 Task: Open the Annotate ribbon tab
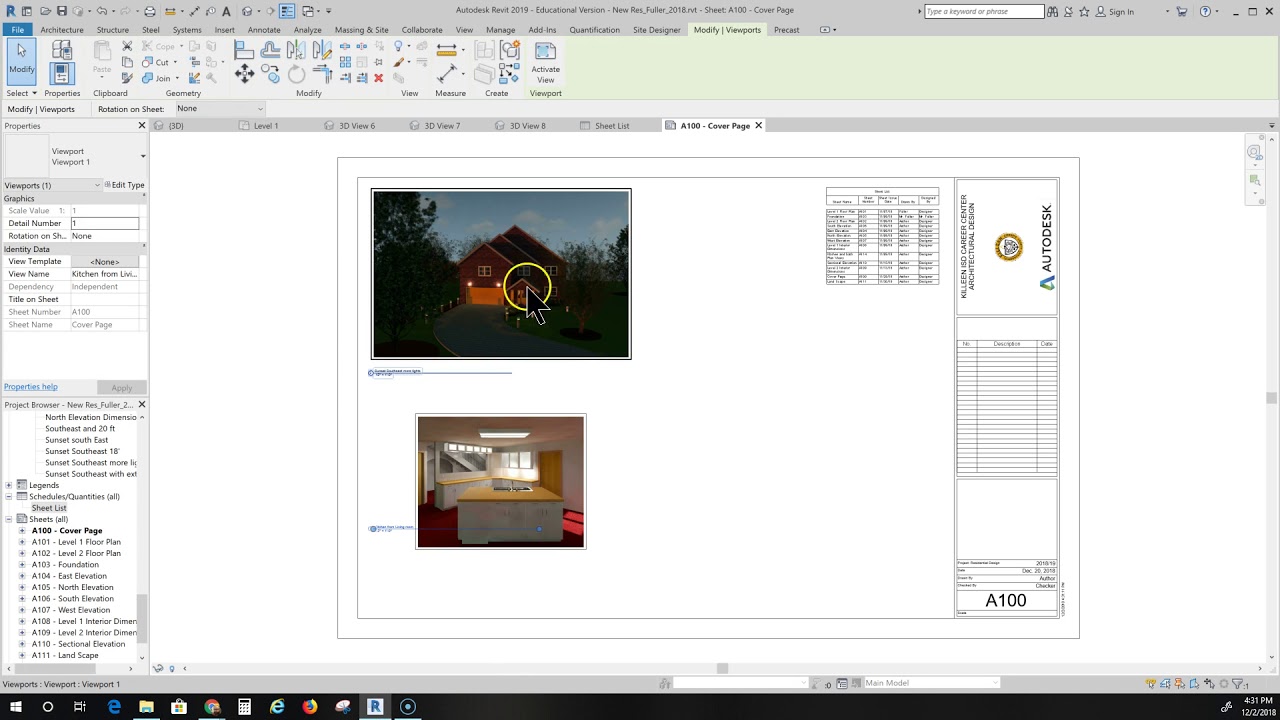pos(264,30)
